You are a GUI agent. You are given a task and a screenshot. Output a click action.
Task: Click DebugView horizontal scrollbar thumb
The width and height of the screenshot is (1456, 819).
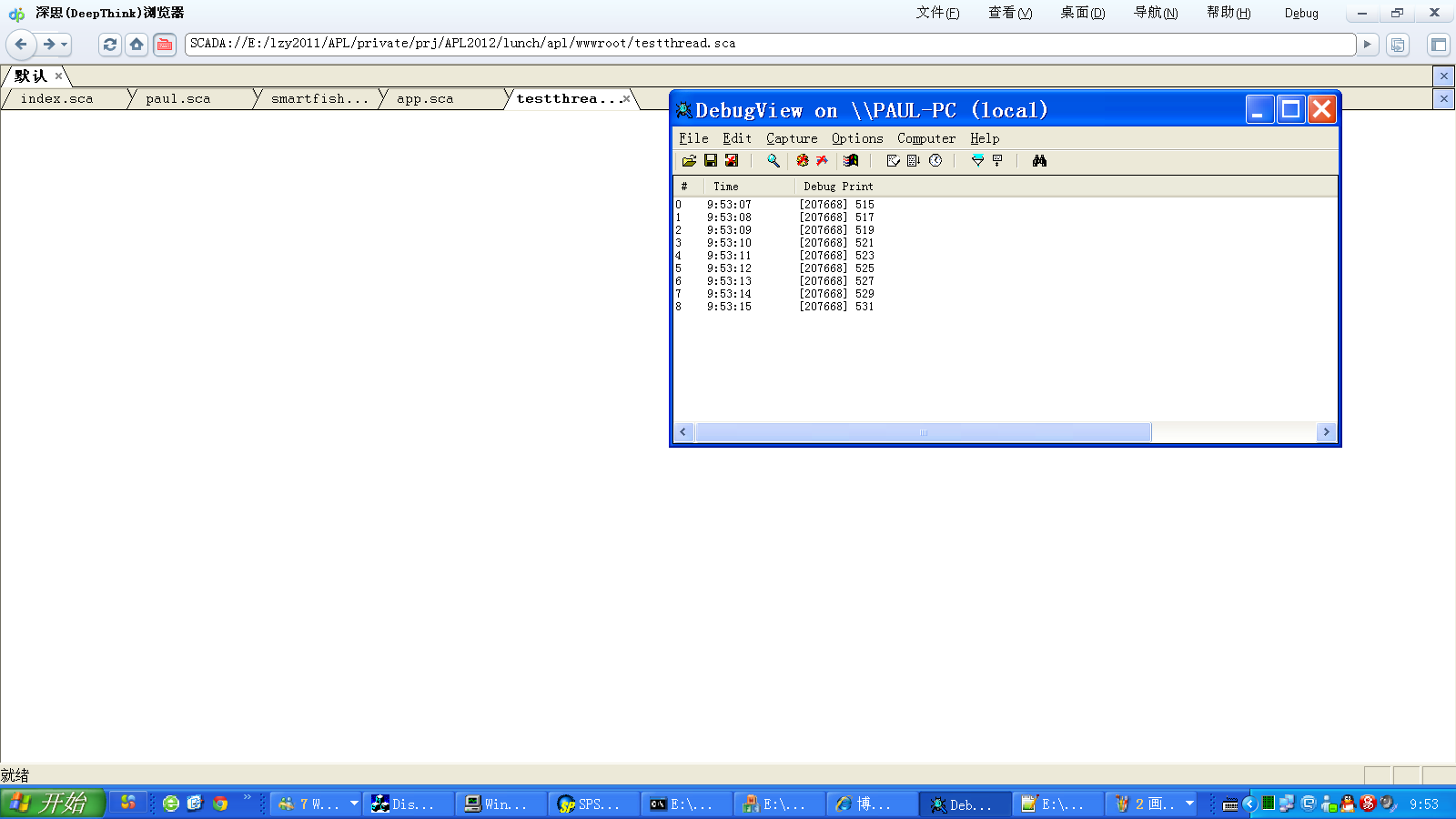coord(924,432)
